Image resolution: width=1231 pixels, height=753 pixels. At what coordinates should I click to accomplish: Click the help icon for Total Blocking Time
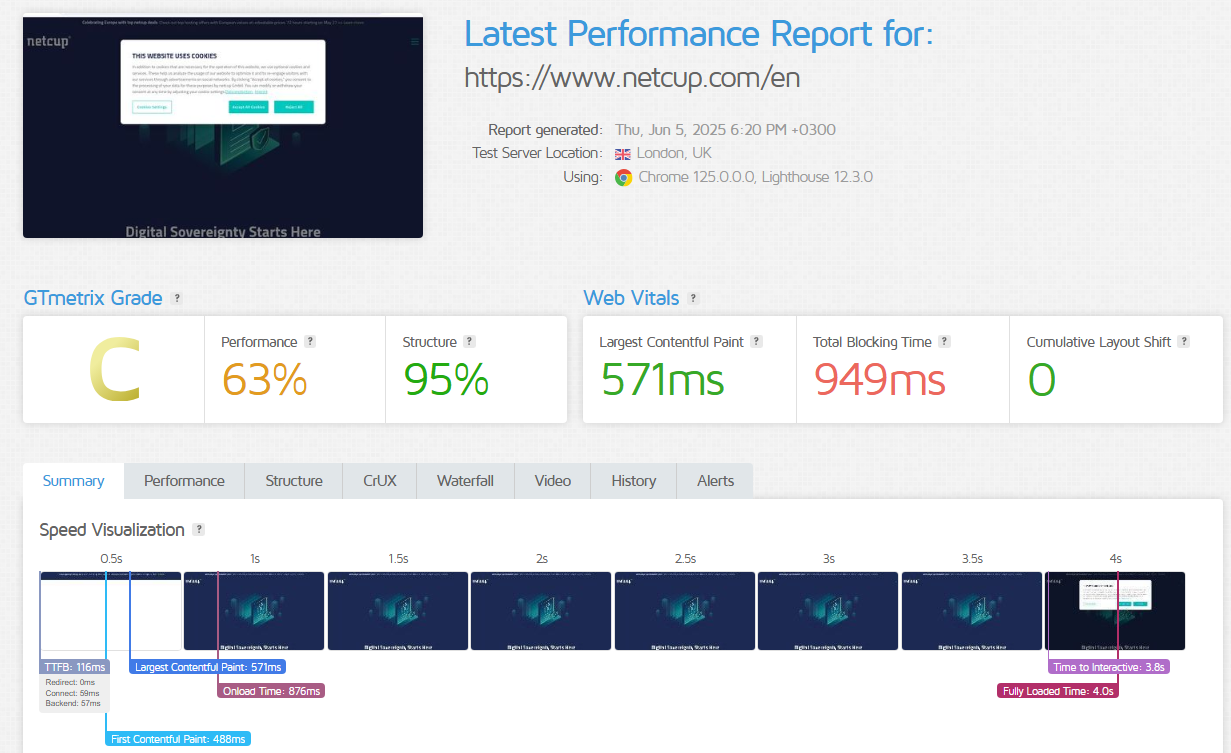coord(944,341)
